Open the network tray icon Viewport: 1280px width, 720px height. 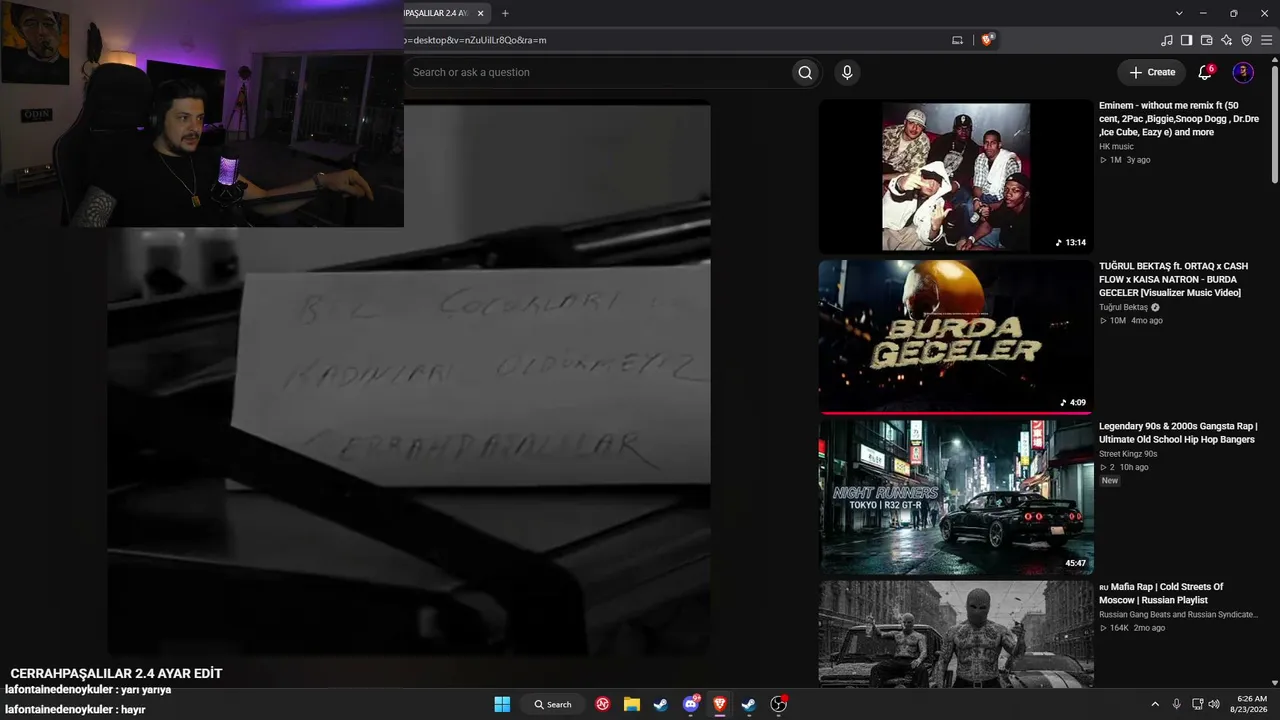click(1200, 704)
